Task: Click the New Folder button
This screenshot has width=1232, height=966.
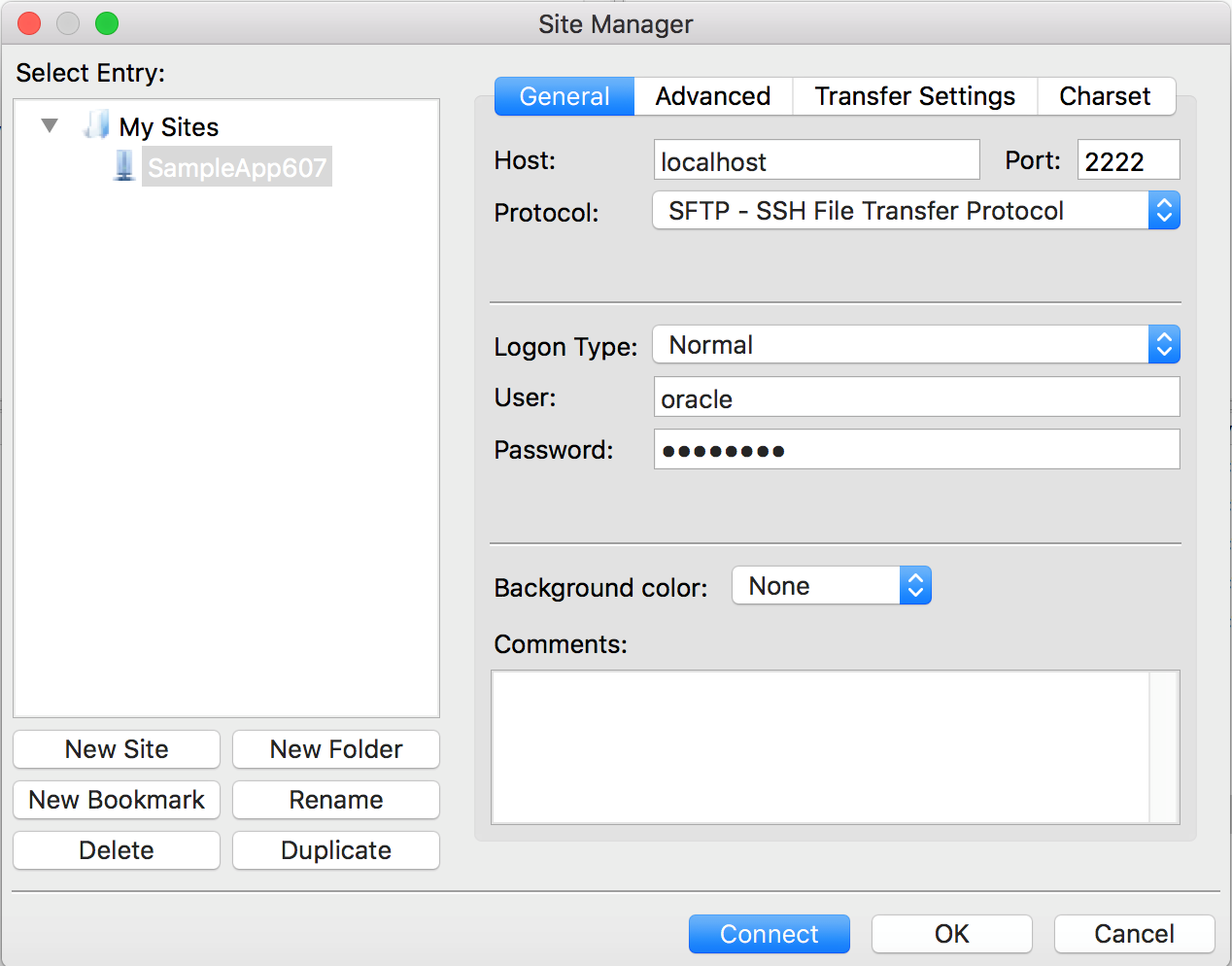Action: point(336,749)
